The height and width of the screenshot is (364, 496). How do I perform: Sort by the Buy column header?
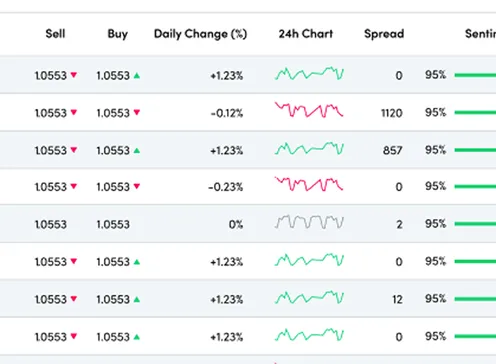[118, 34]
